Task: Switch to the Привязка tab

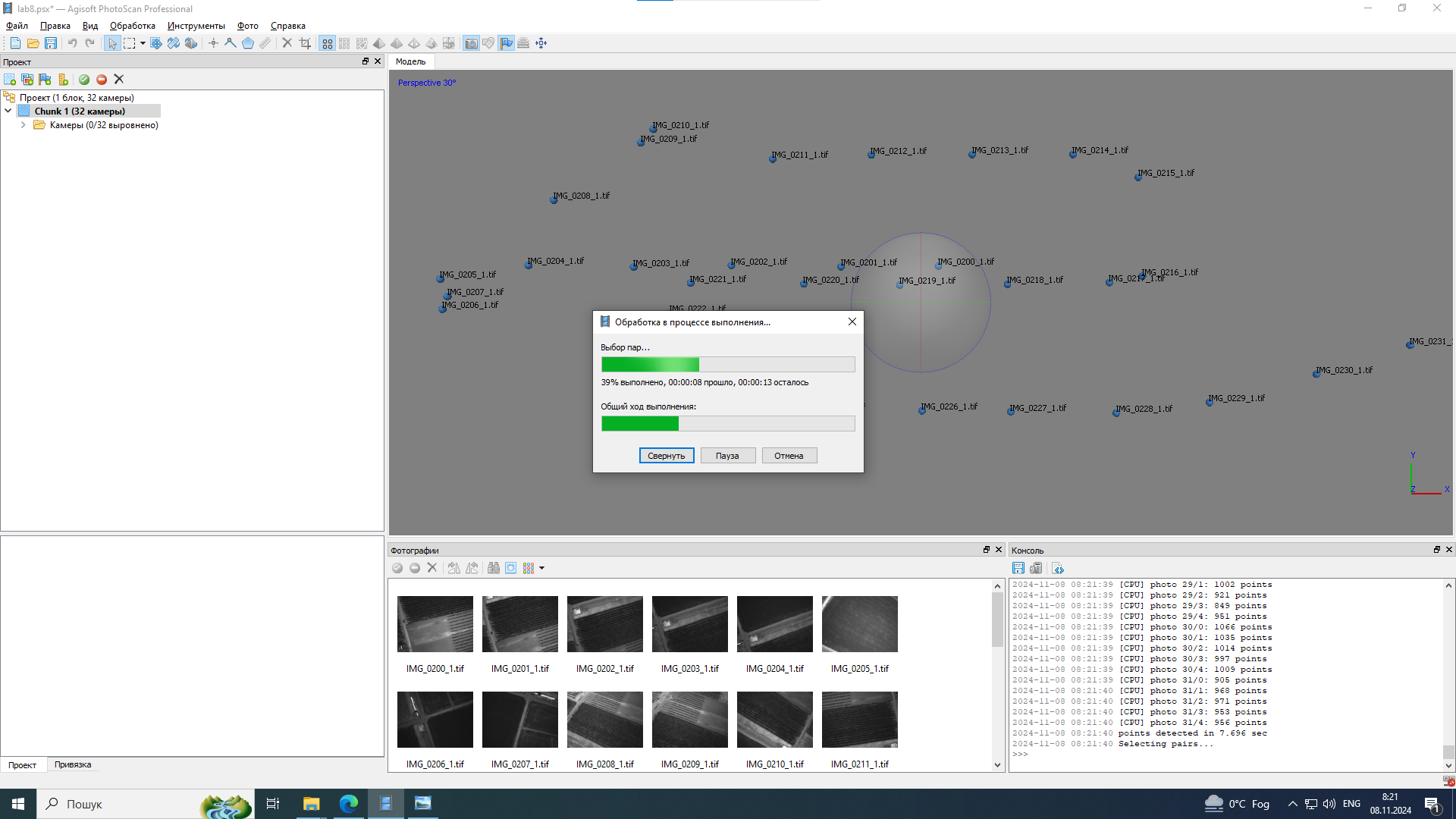Action: [73, 764]
